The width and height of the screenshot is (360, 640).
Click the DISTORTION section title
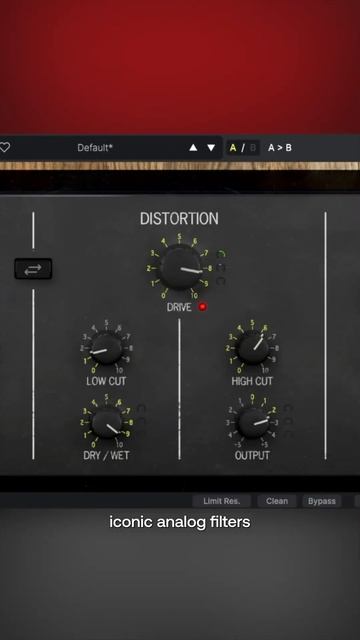click(179, 219)
